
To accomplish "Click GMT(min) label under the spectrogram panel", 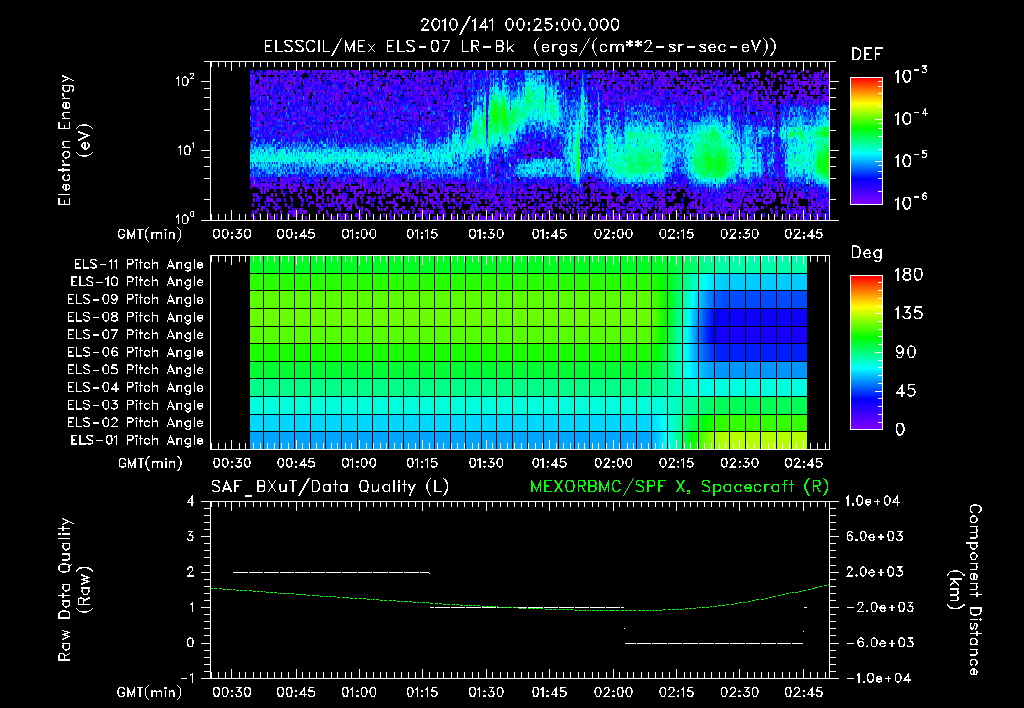I will click(150, 234).
